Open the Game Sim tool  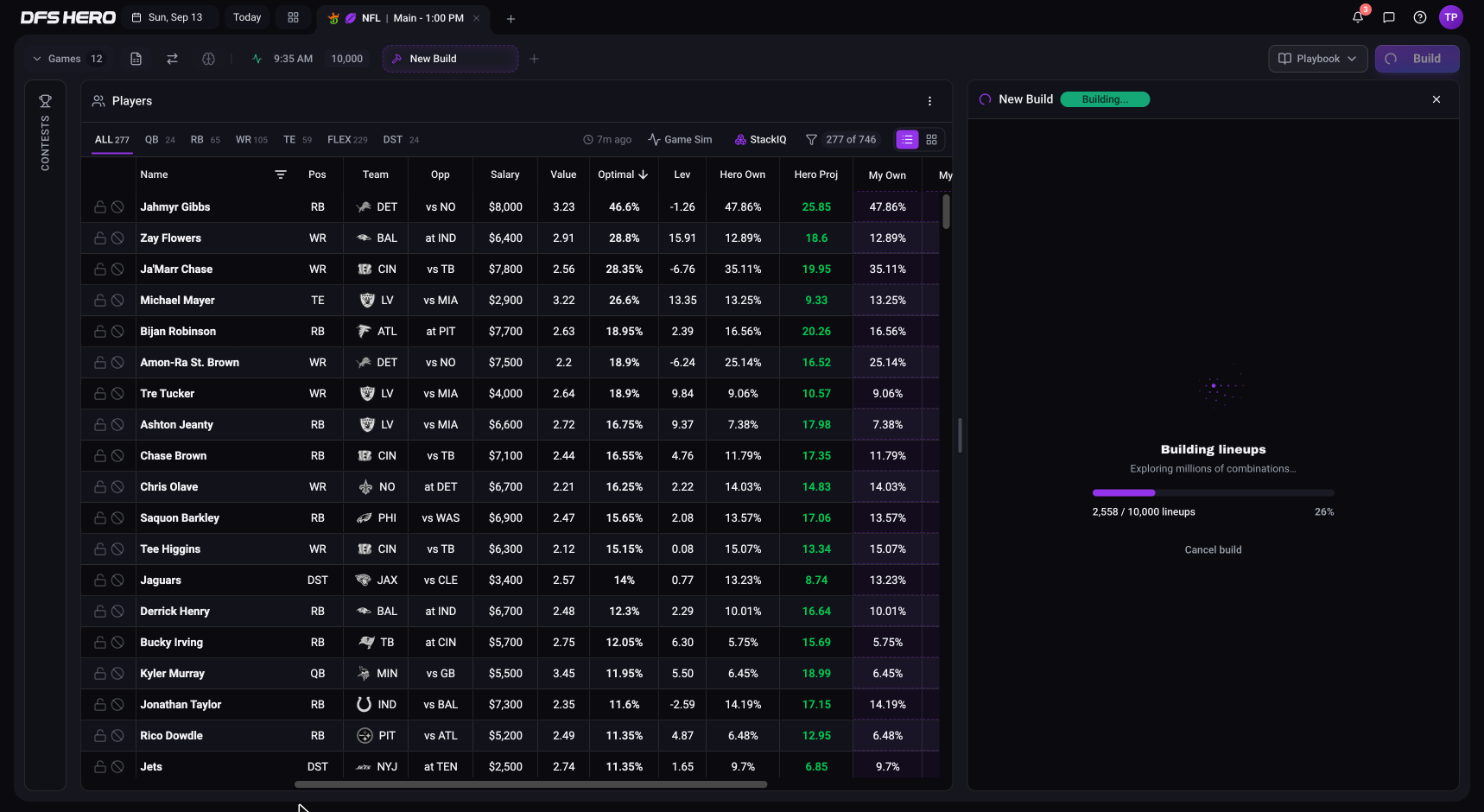[680, 140]
